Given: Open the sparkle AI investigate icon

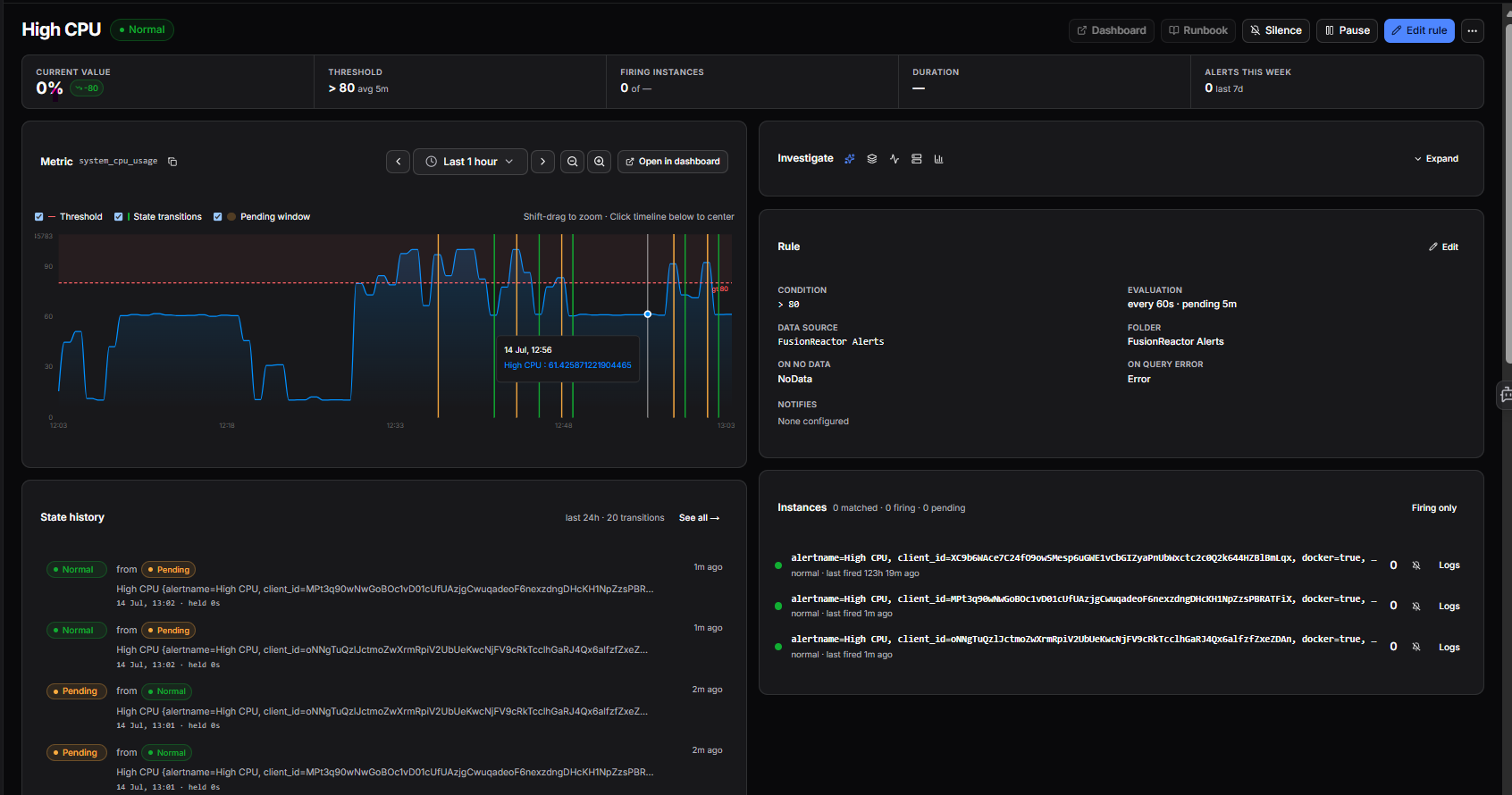Looking at the screenshot, I should coord(850,159).
